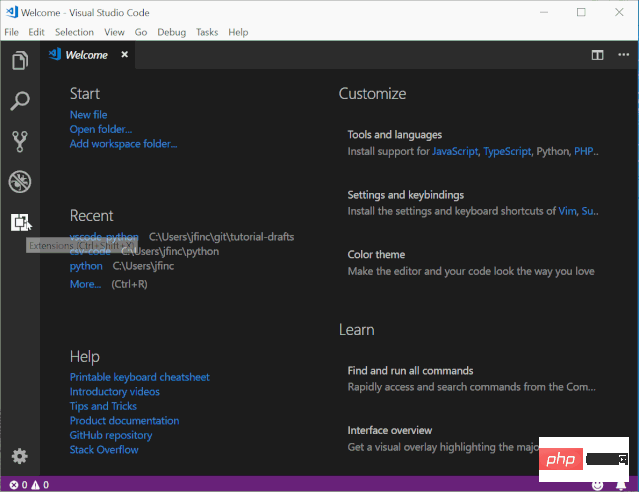639x492 pixels.
Task: Click the notifications bell in status bar
Action: tap(621, 485)
